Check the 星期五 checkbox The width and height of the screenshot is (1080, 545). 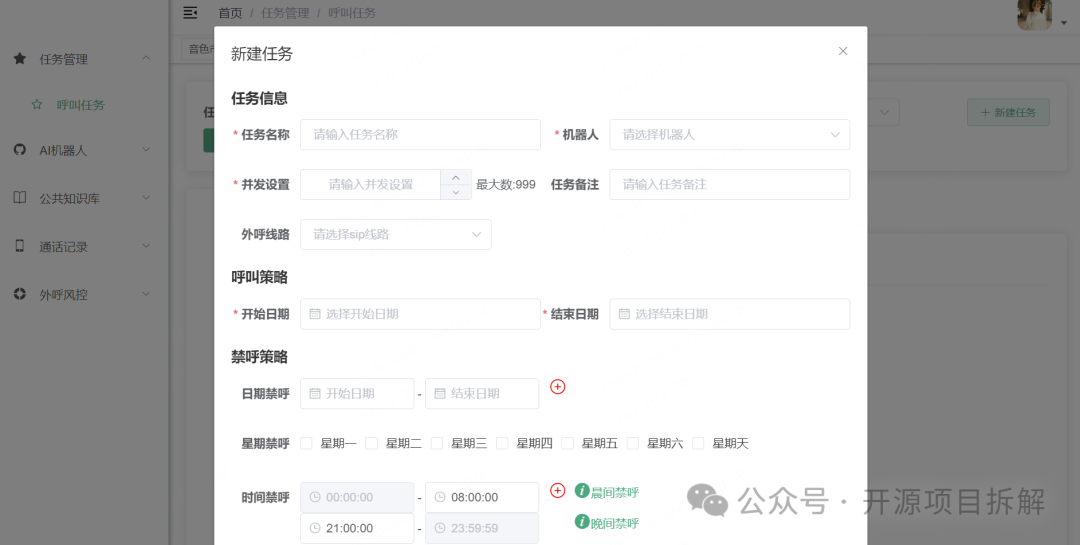(568, 443)
